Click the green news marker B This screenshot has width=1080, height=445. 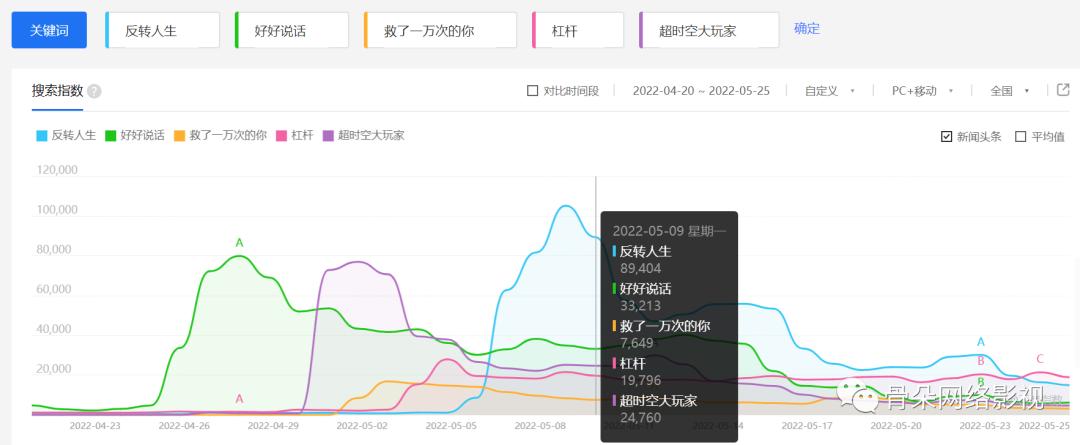[981, 381]
